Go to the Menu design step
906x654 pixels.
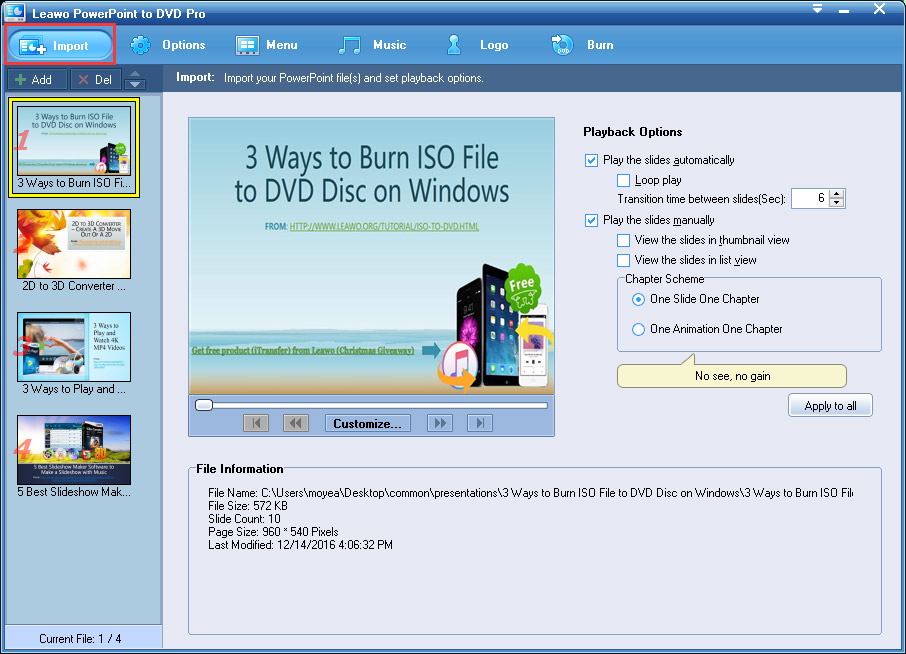coord(267,45)
